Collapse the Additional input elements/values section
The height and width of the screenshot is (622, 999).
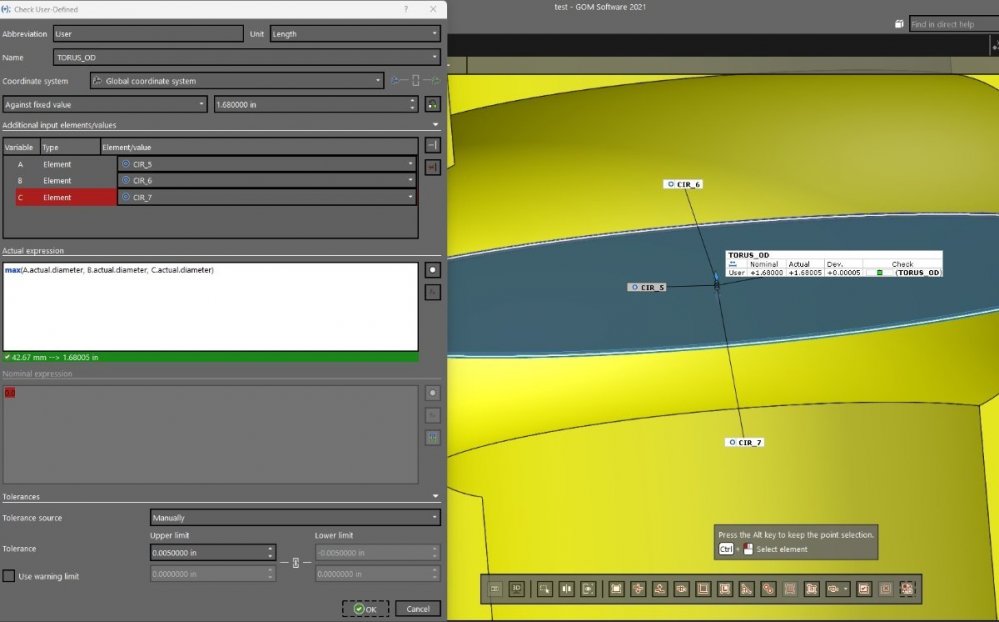(435, 125)
